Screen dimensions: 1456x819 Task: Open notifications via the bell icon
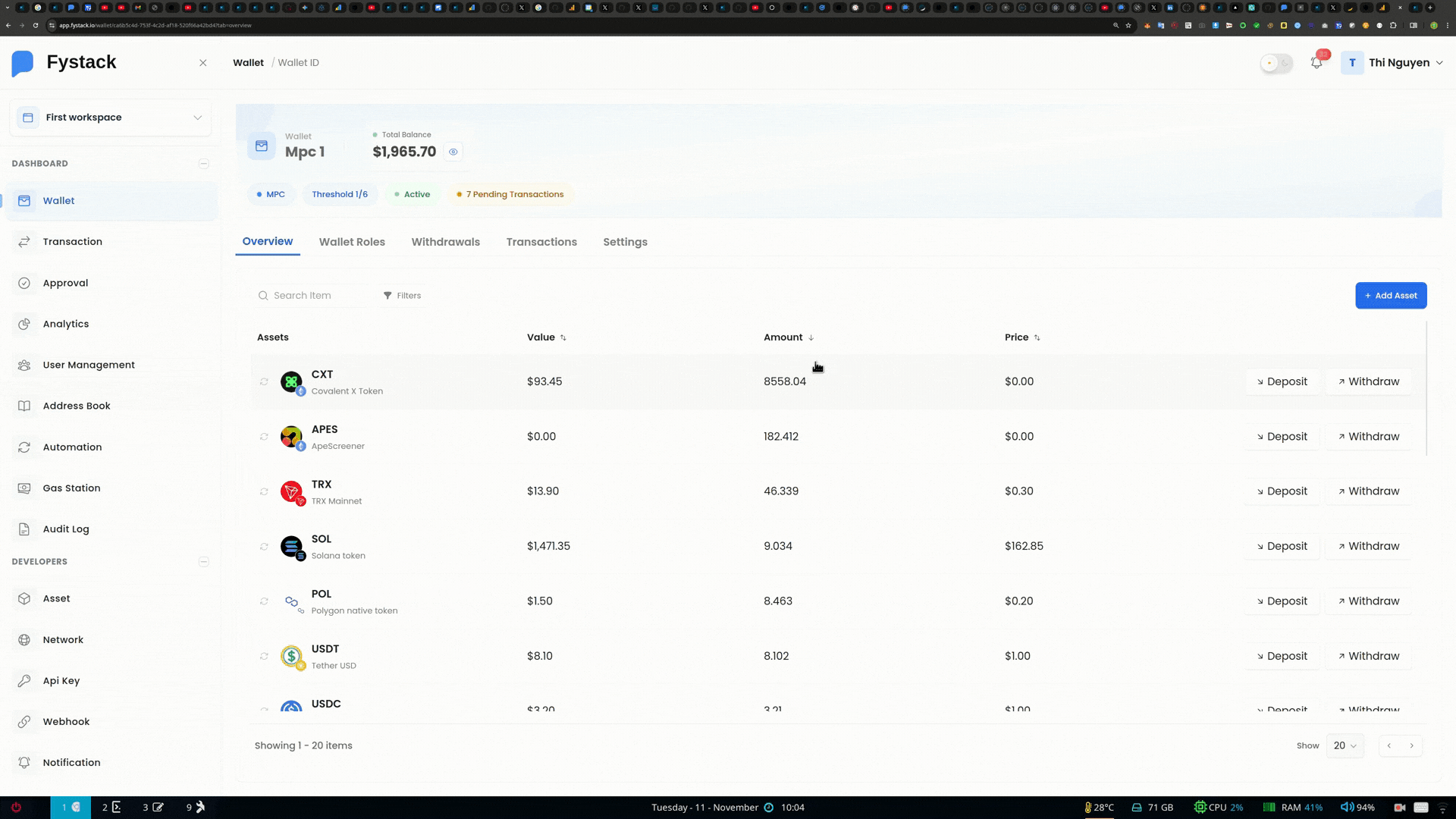coord(1316,63)
